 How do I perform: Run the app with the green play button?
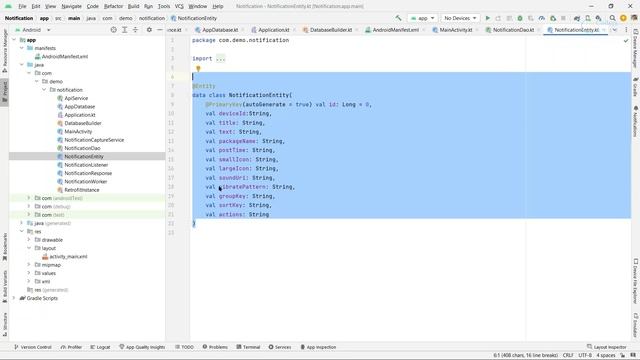(x=487, y=18)
